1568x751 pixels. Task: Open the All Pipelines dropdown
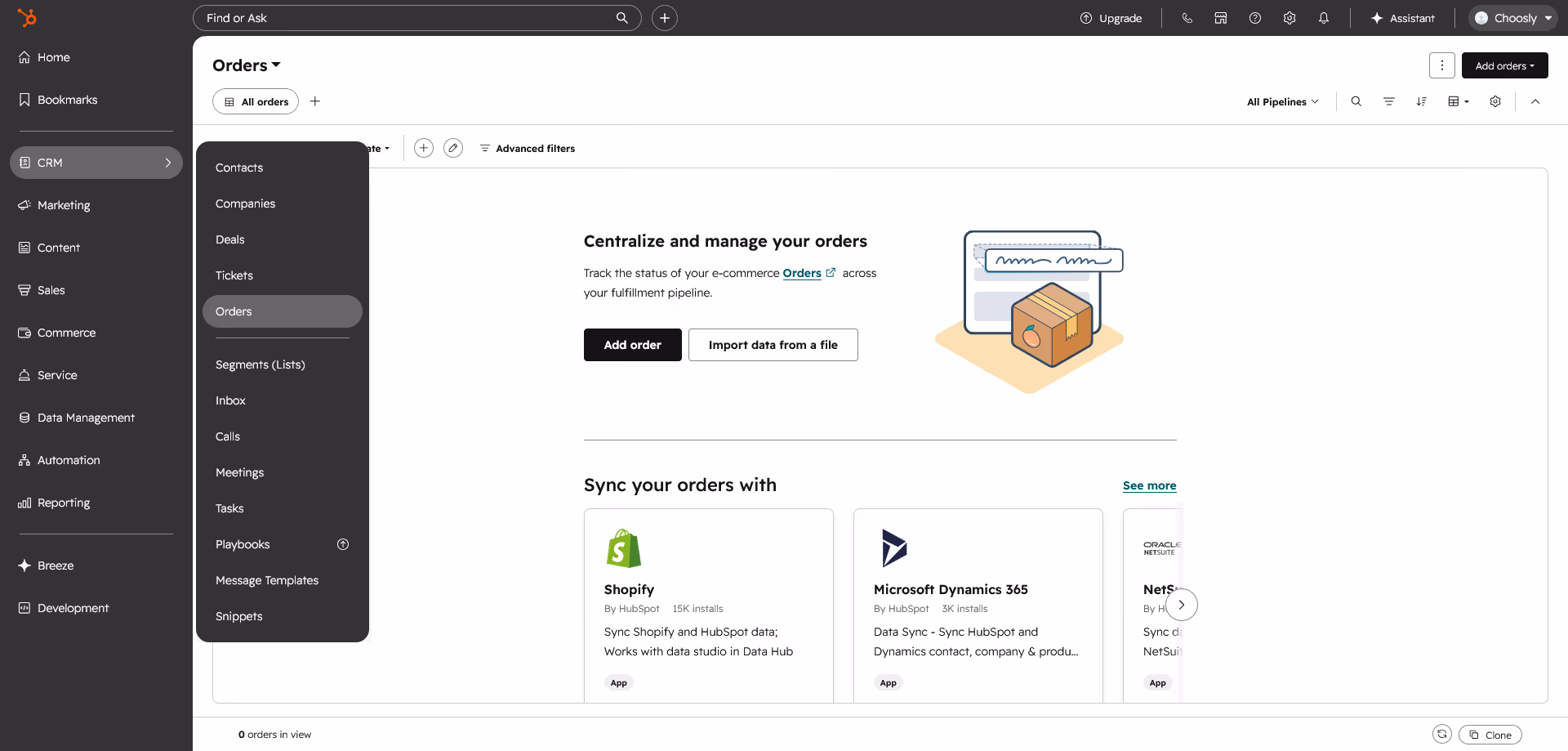click(x=1283, y=101)
